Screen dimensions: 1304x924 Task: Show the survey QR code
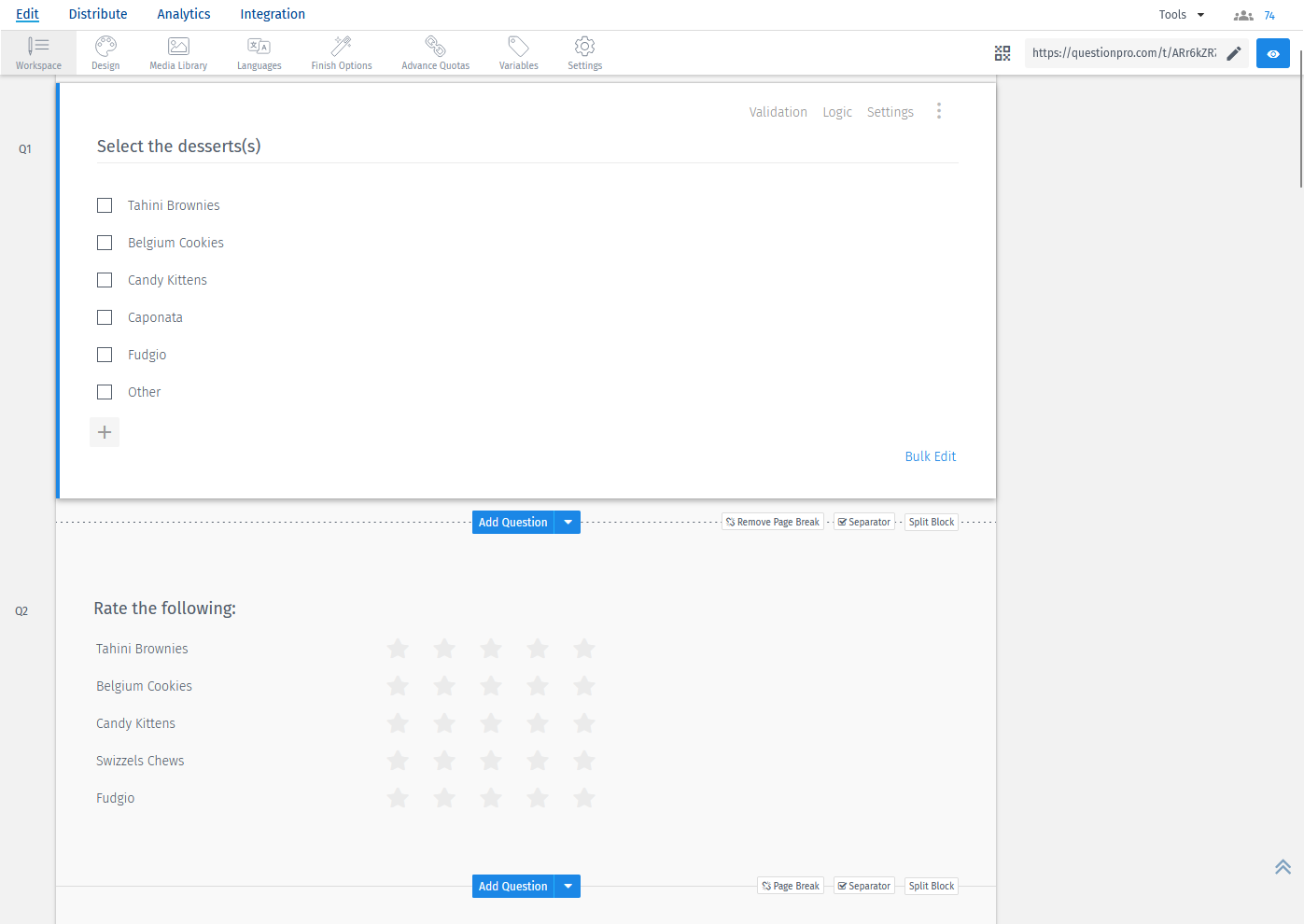[1003, 53]
